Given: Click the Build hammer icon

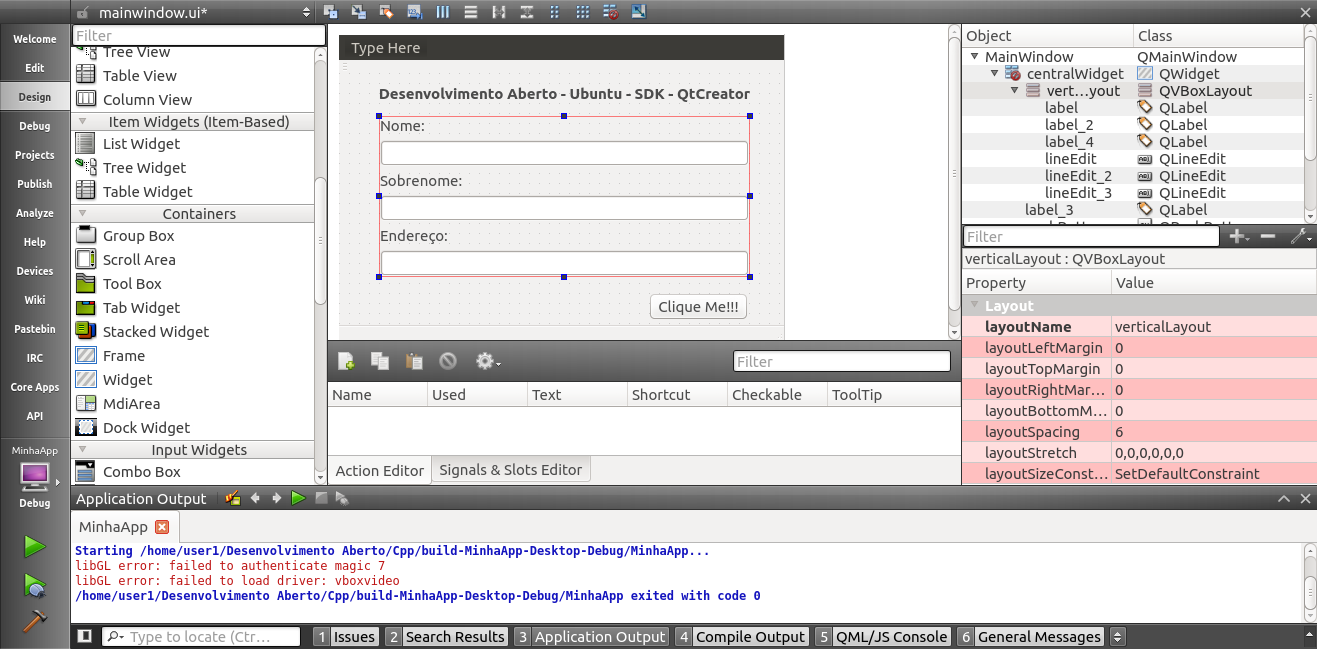Looking at the screenshot, I should coord(35,620).
